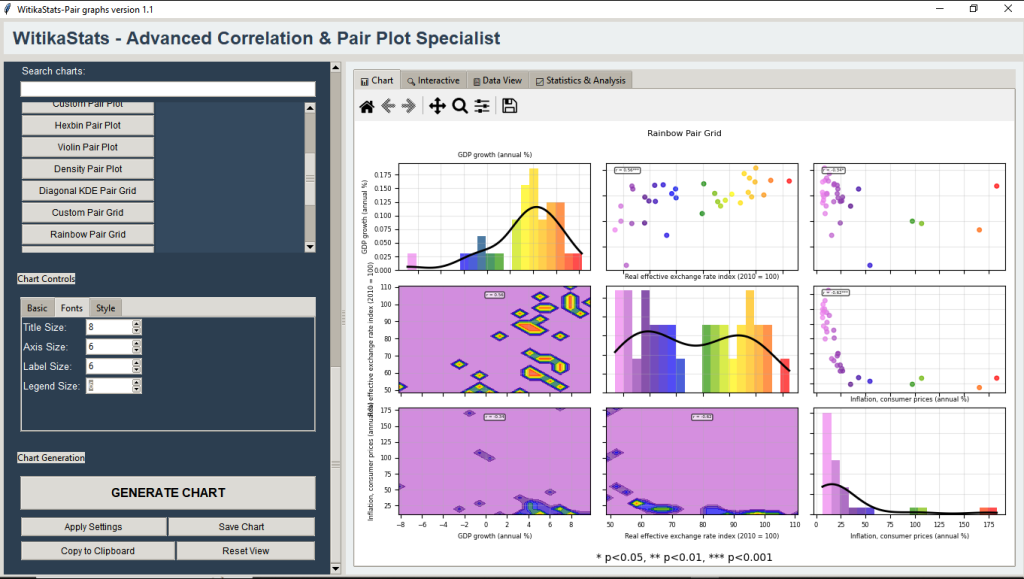The height and width of the screenshot is (579, 1024).
Task: Open the Interactive tab
Action: (433, 80)
